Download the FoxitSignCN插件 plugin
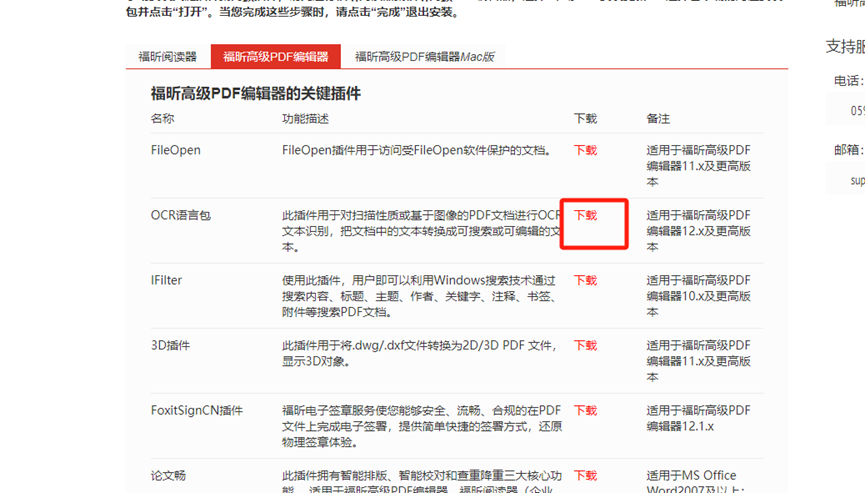This screenshot has width=865, height=493. 585,410
